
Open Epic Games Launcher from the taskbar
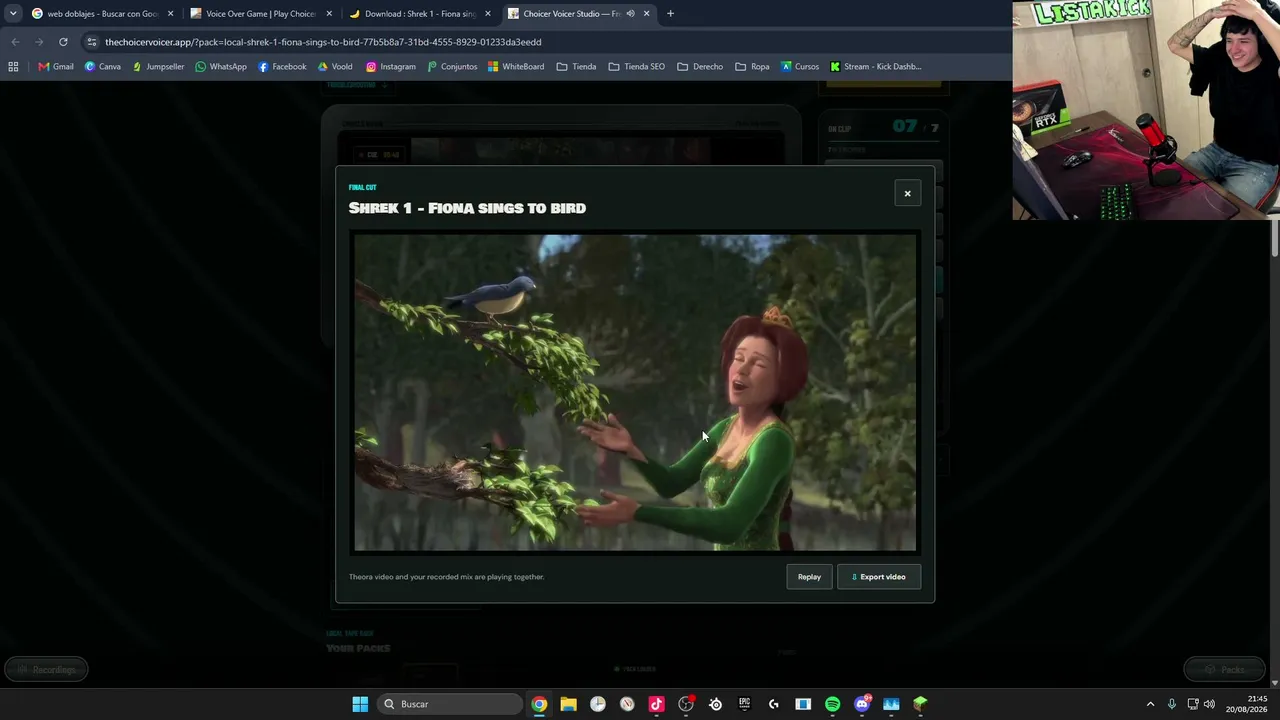pos(744,704)
